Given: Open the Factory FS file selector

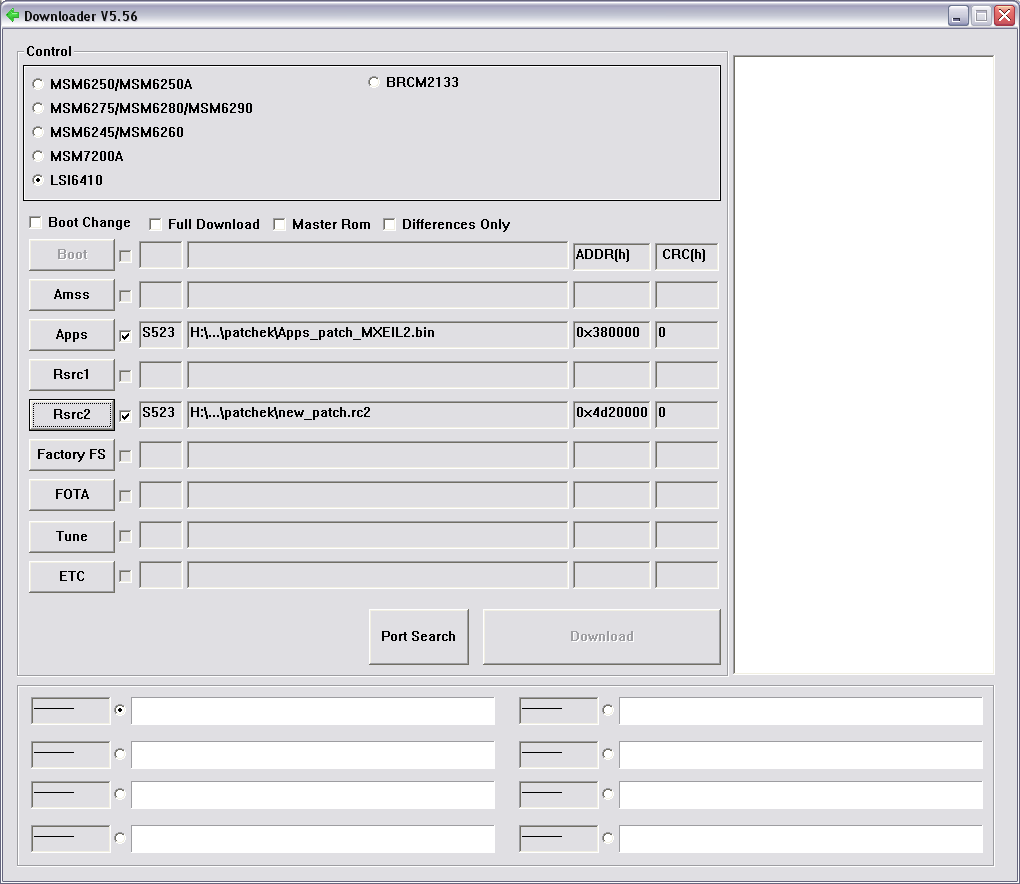Looking at the screenshot, I should point(71,455).
